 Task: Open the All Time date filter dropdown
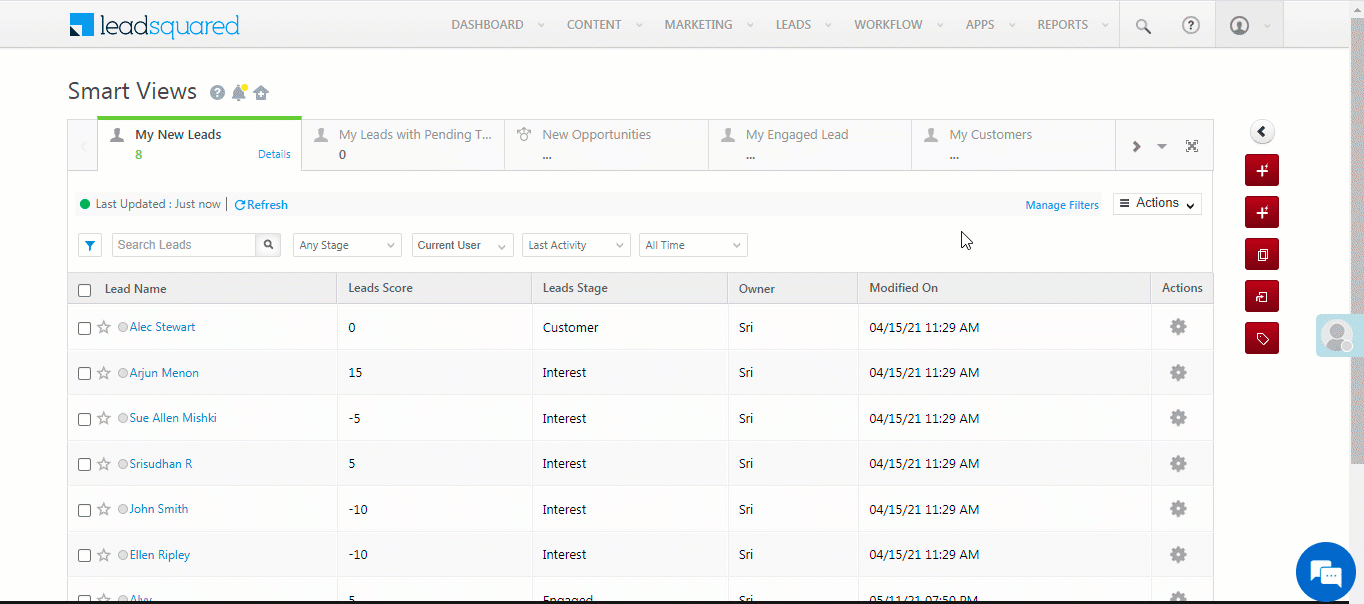pyautogui.click(x=692, y=244)
